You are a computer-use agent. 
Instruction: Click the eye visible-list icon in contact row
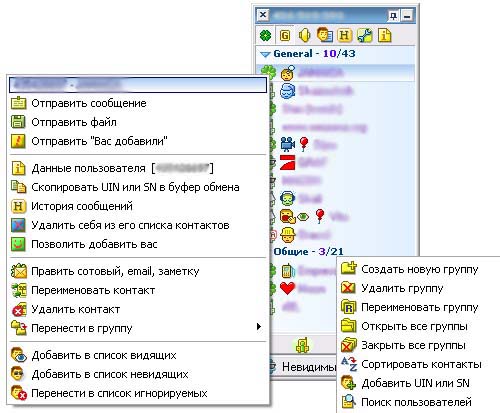[x=303, y=217]
